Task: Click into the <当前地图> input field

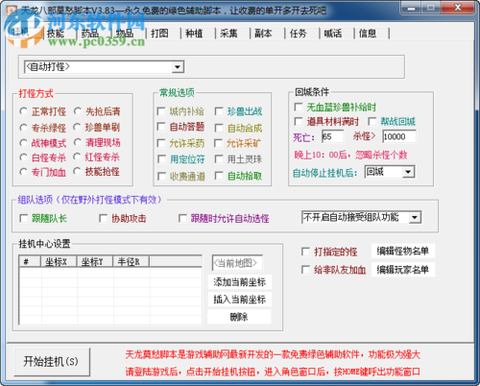Action: pos(237,263)
